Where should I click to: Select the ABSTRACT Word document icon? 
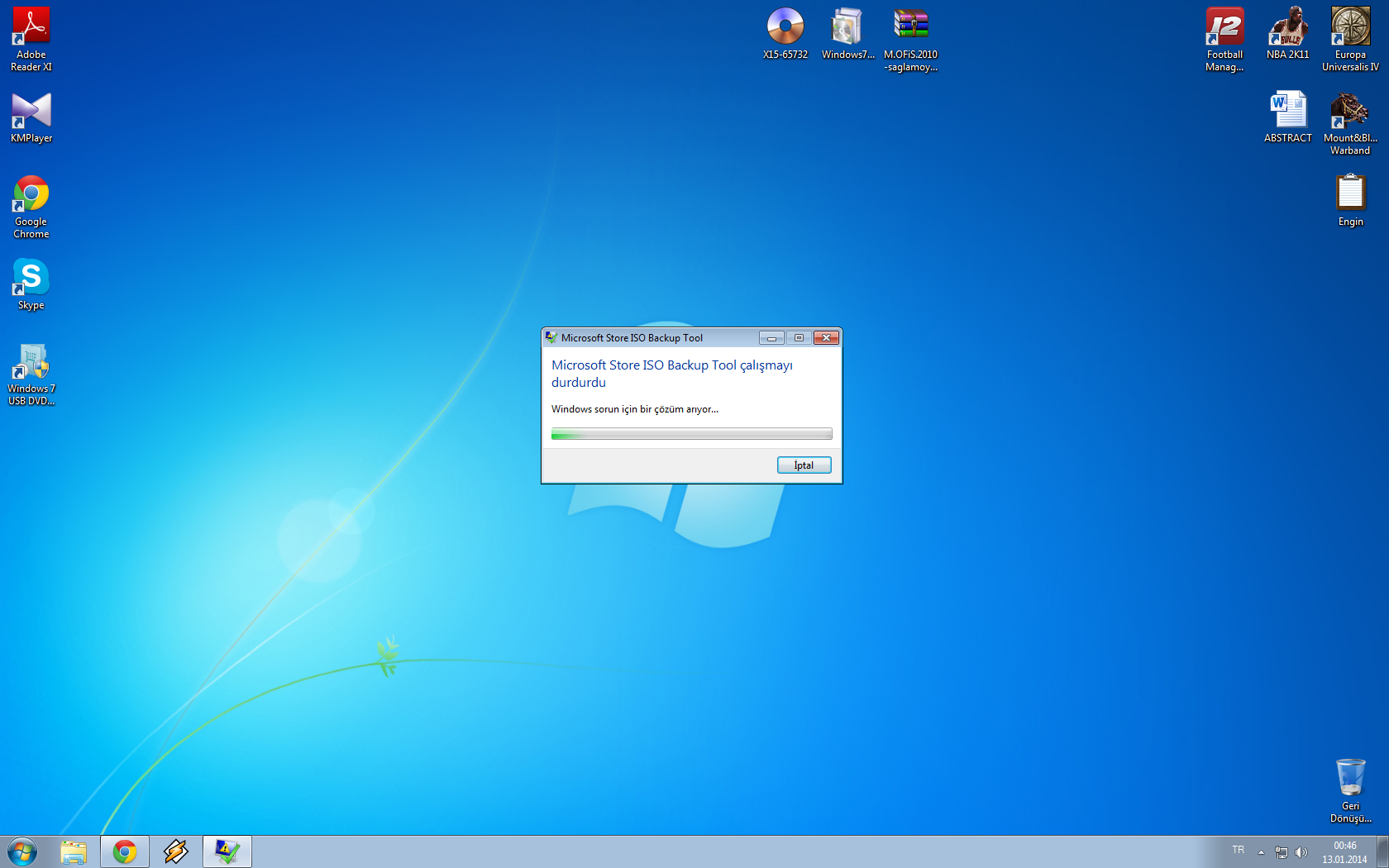click(x=1288, y=117)
